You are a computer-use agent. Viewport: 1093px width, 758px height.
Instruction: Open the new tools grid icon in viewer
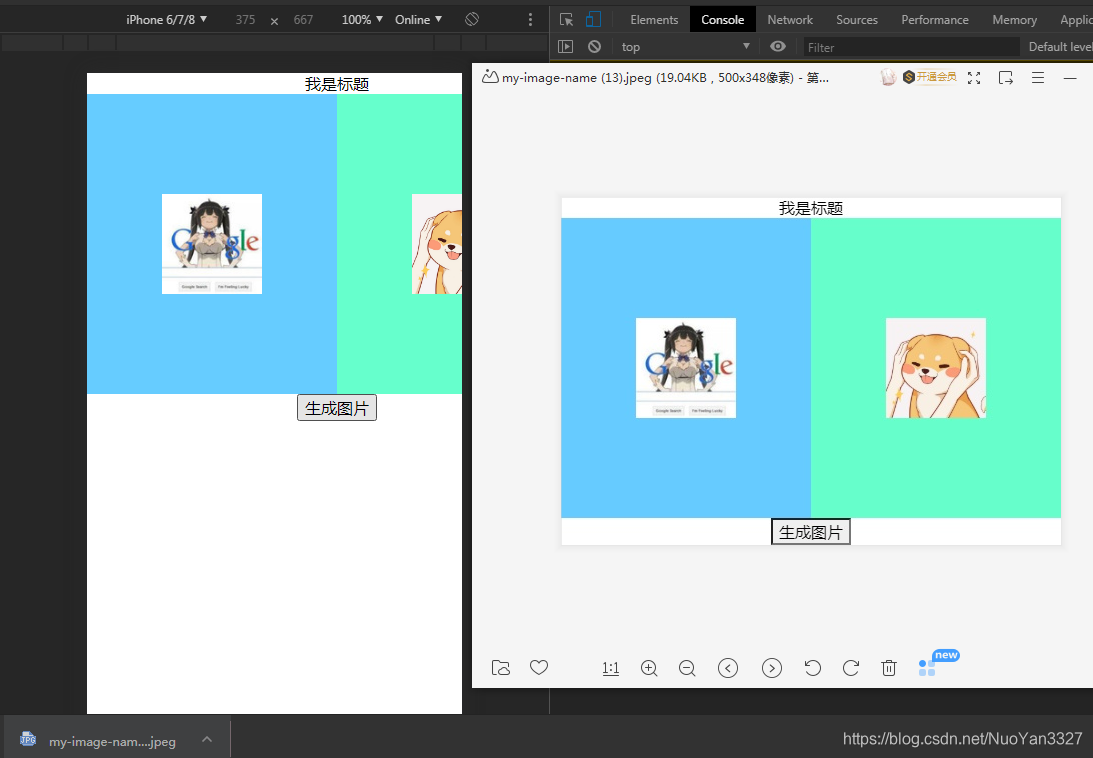pos(927,668)
